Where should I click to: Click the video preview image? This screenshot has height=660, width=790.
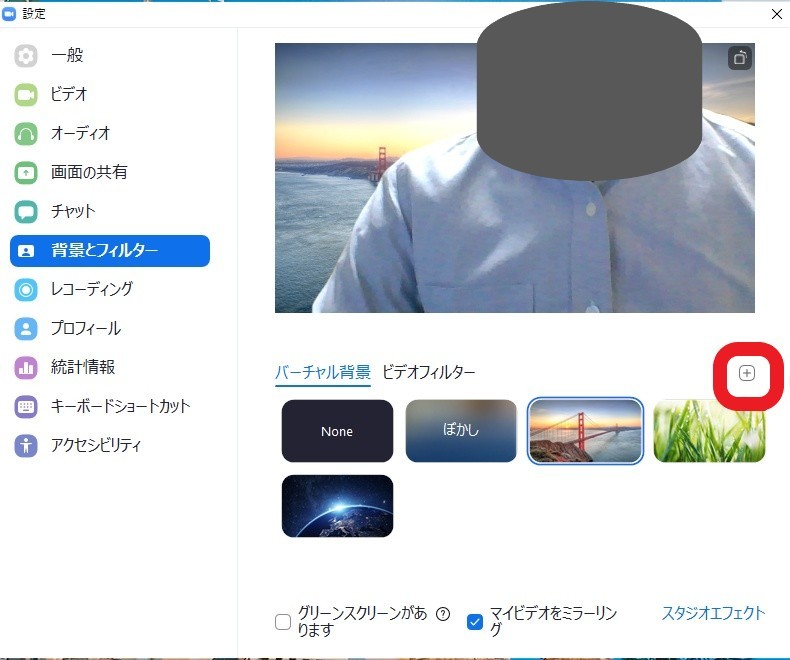pos(514,178)
